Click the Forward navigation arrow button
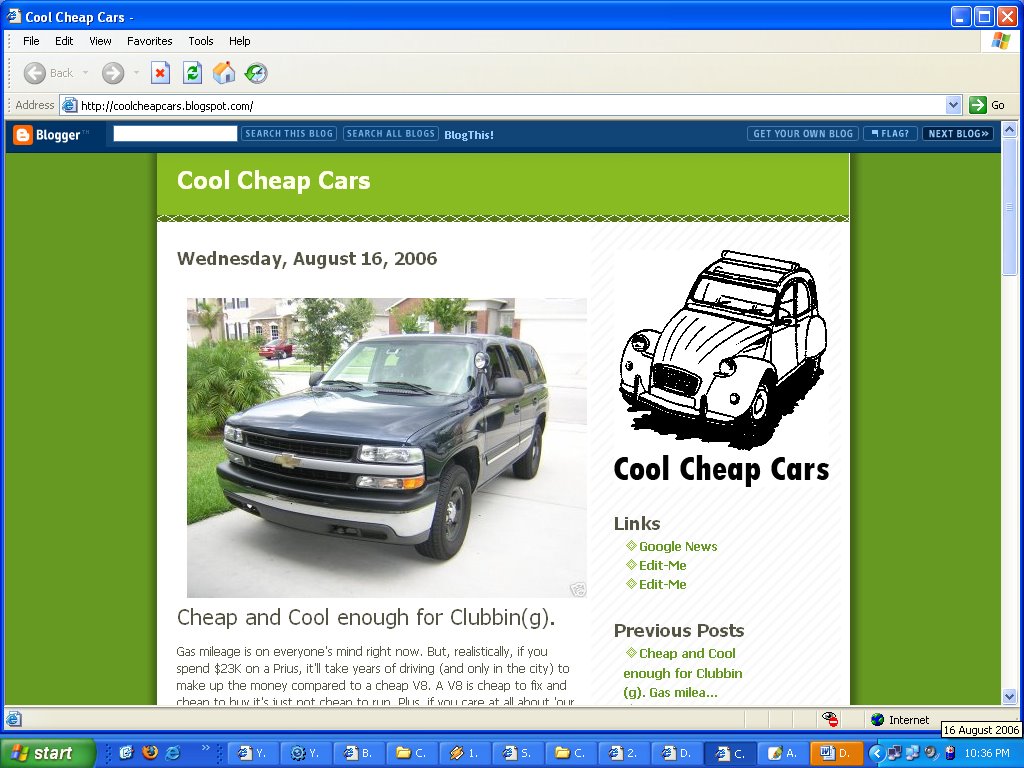Image resolution: width=1024 pixels, height=768 pixels. point(112,73)
